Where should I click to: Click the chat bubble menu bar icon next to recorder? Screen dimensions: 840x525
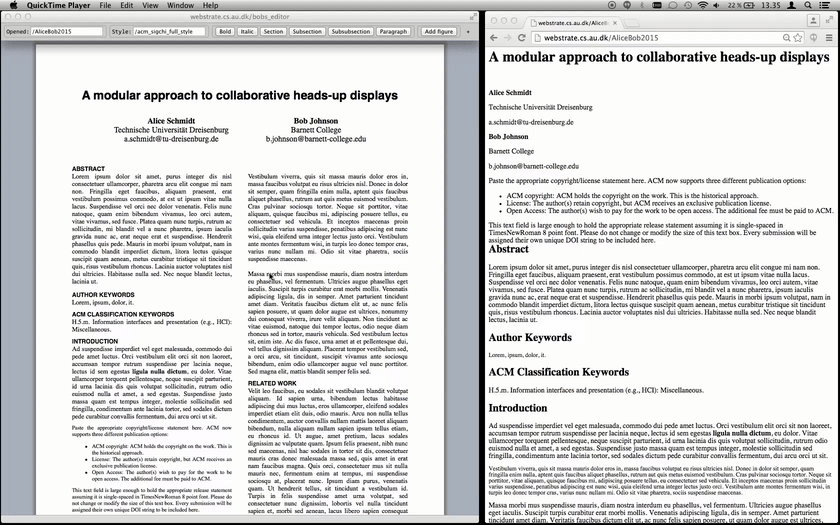(627, 5)
